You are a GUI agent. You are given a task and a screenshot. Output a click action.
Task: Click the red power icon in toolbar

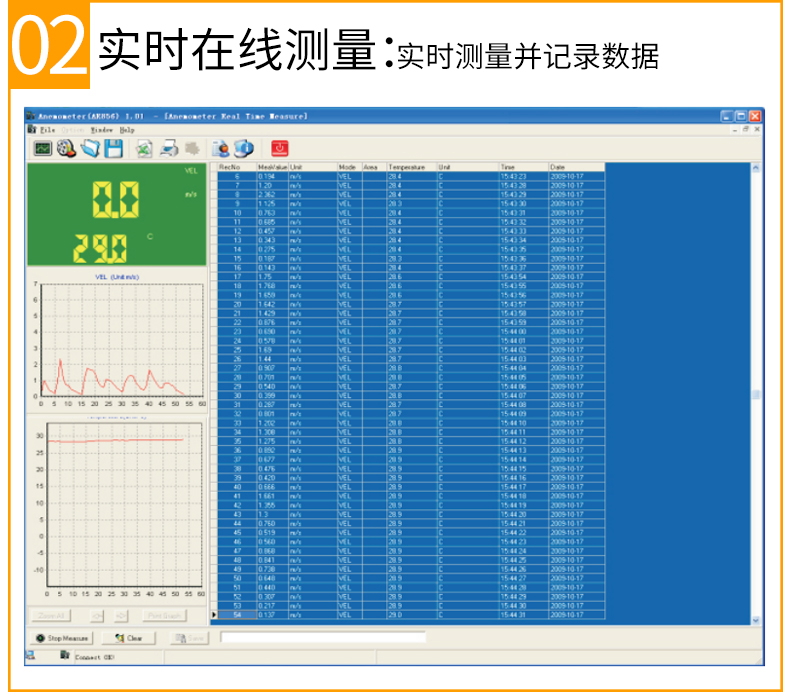[x=280, y=148]
